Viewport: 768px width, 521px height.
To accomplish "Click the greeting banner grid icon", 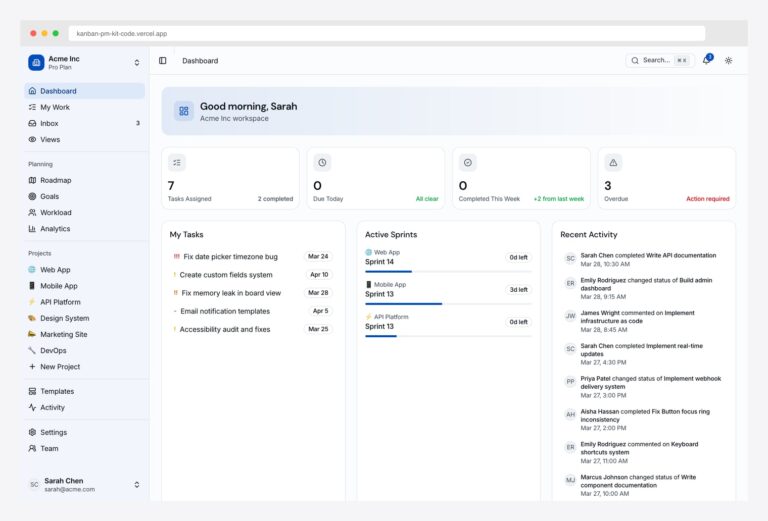I will [184, 111].
